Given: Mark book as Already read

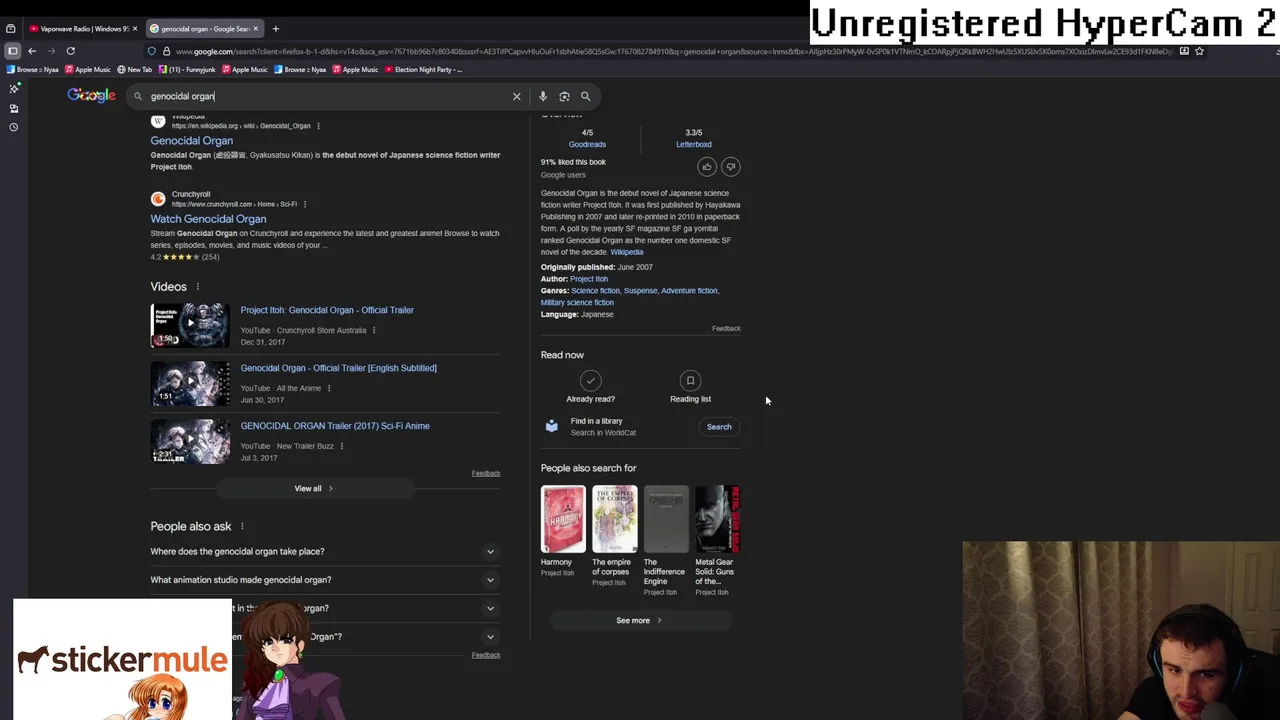Looking at the screenshot, I should pos(590,387).
